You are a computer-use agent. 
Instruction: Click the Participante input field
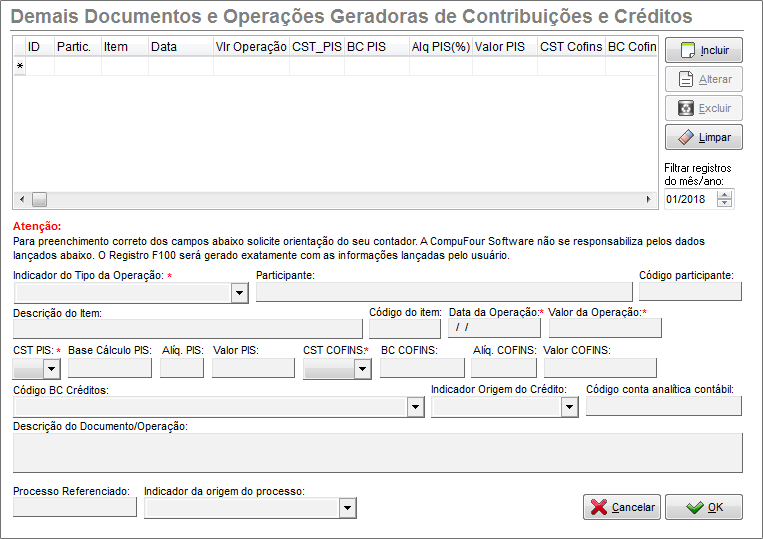pos(444,292)
